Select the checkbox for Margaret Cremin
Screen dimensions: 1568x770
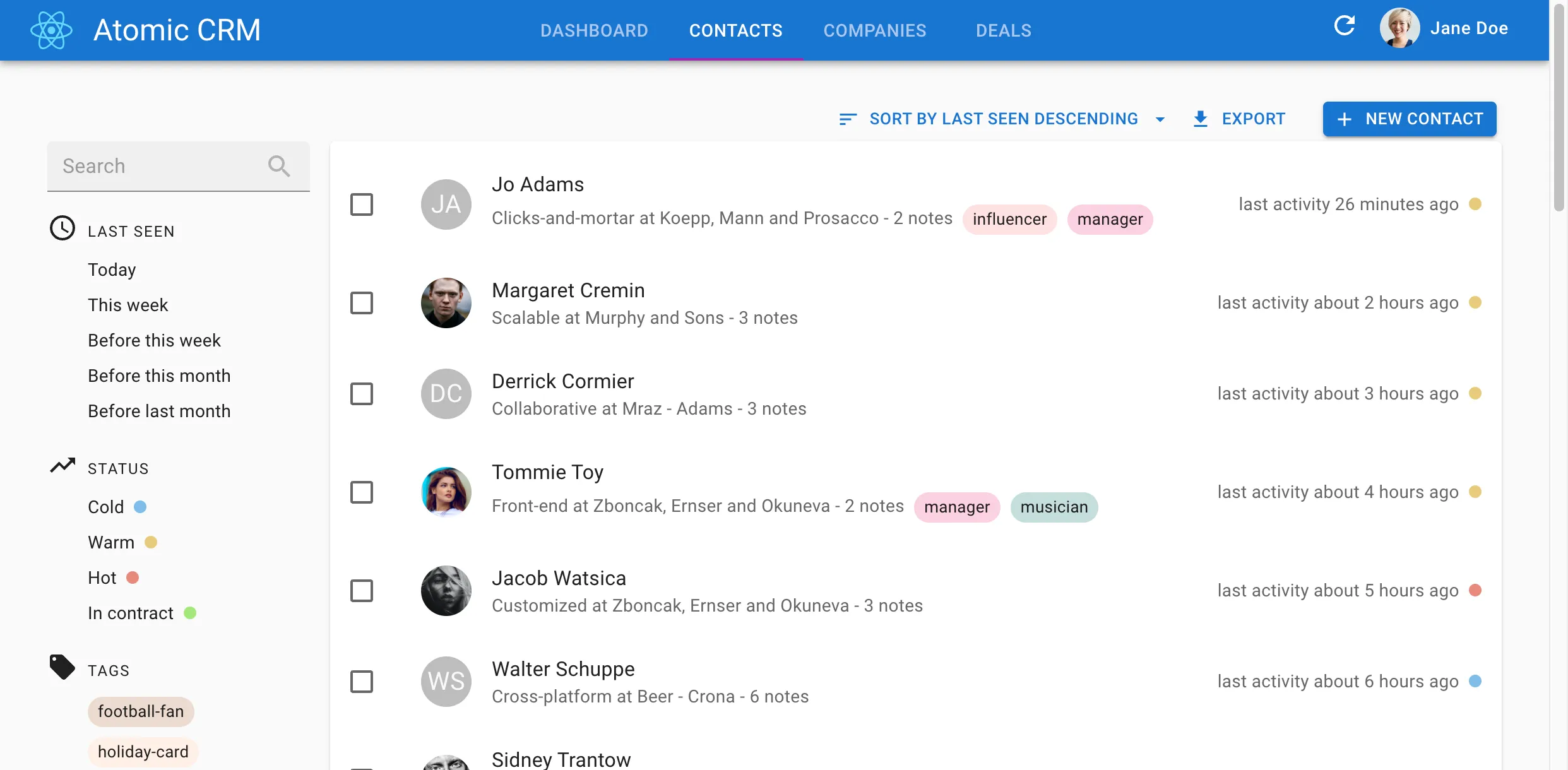pyautogui.click(x=362, y=303)
